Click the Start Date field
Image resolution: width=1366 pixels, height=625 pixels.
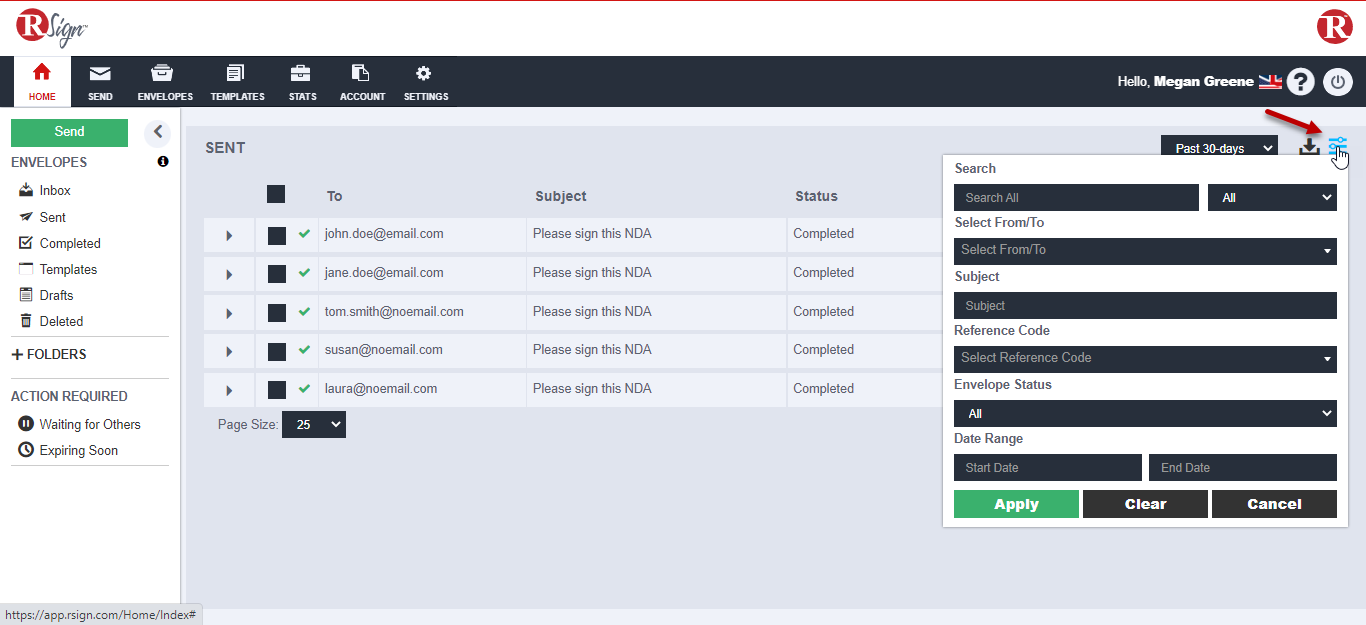pos(1047,467)
